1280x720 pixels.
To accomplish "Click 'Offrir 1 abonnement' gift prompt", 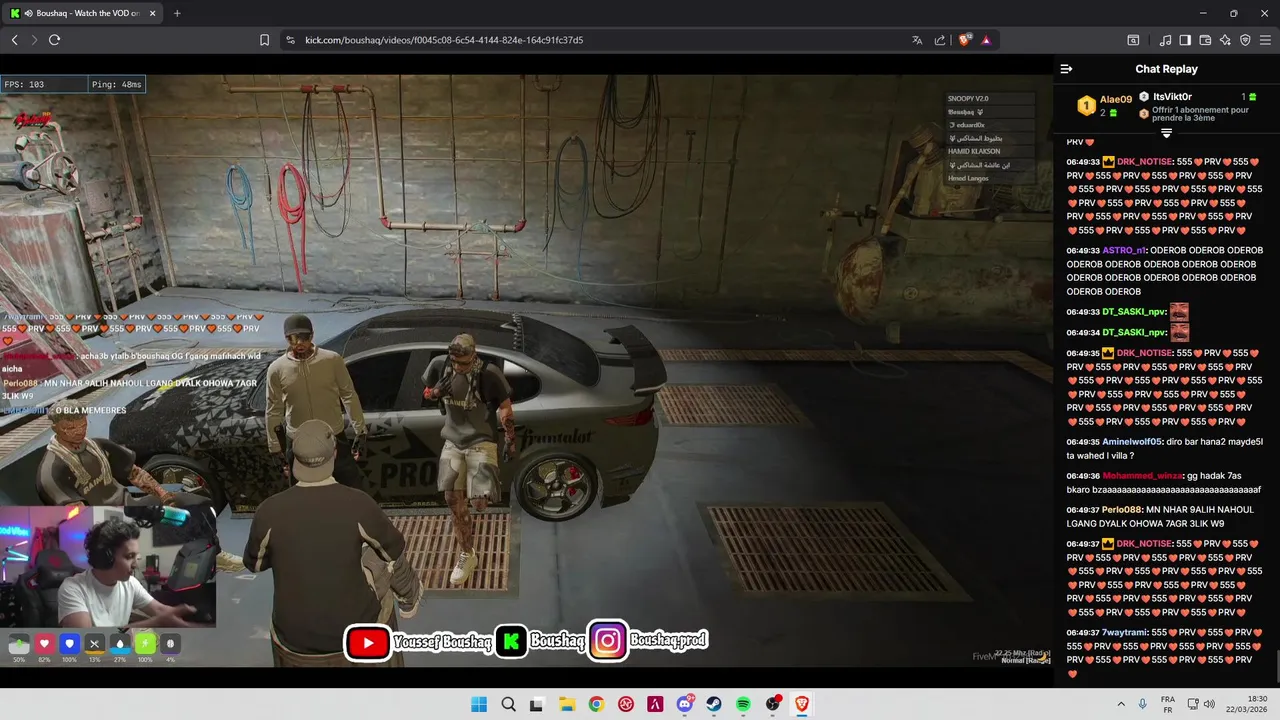I will click(1200, 114).
